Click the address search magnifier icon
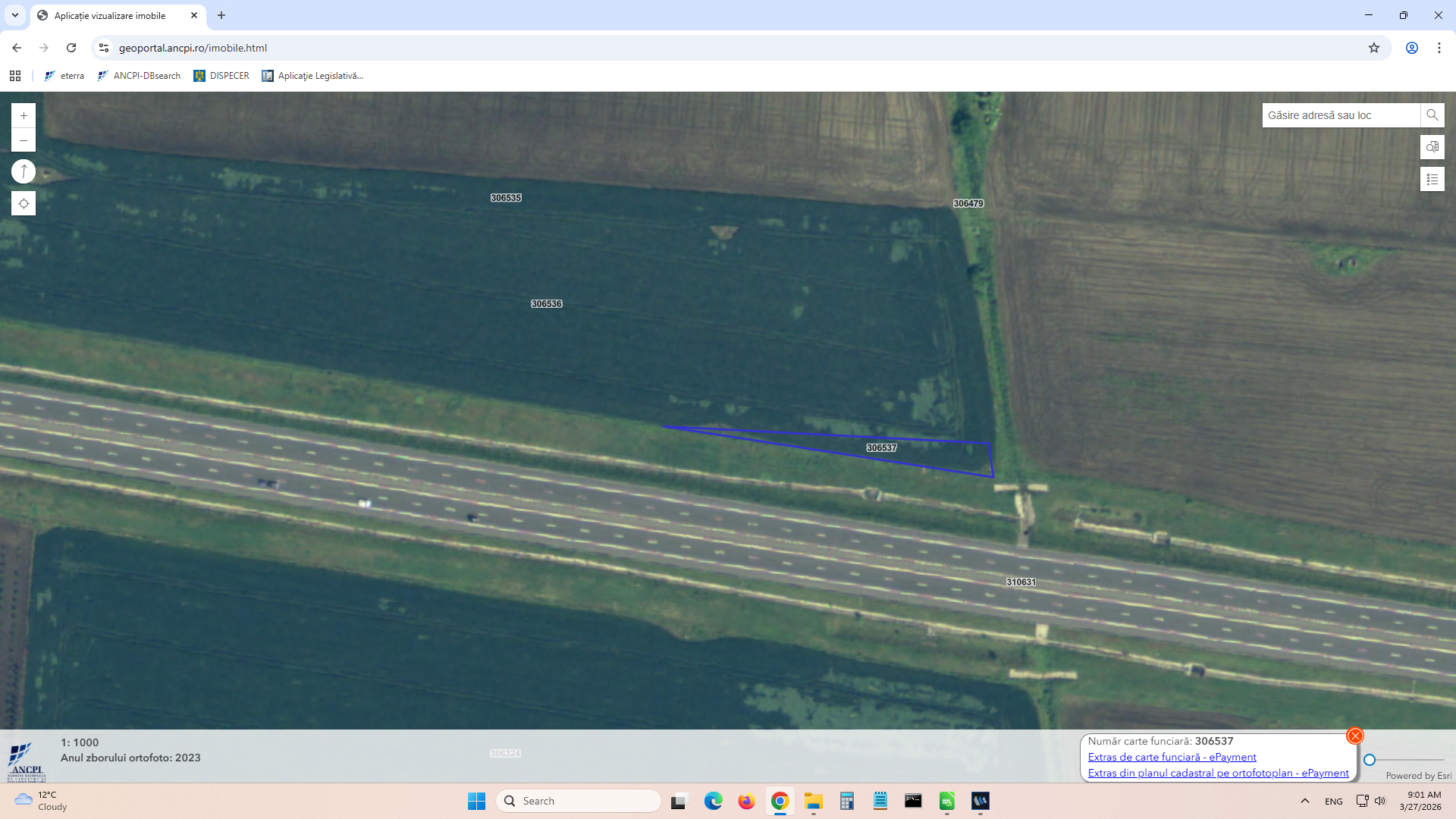This screenshot has height=819, width=1456. coord(1432,115)
